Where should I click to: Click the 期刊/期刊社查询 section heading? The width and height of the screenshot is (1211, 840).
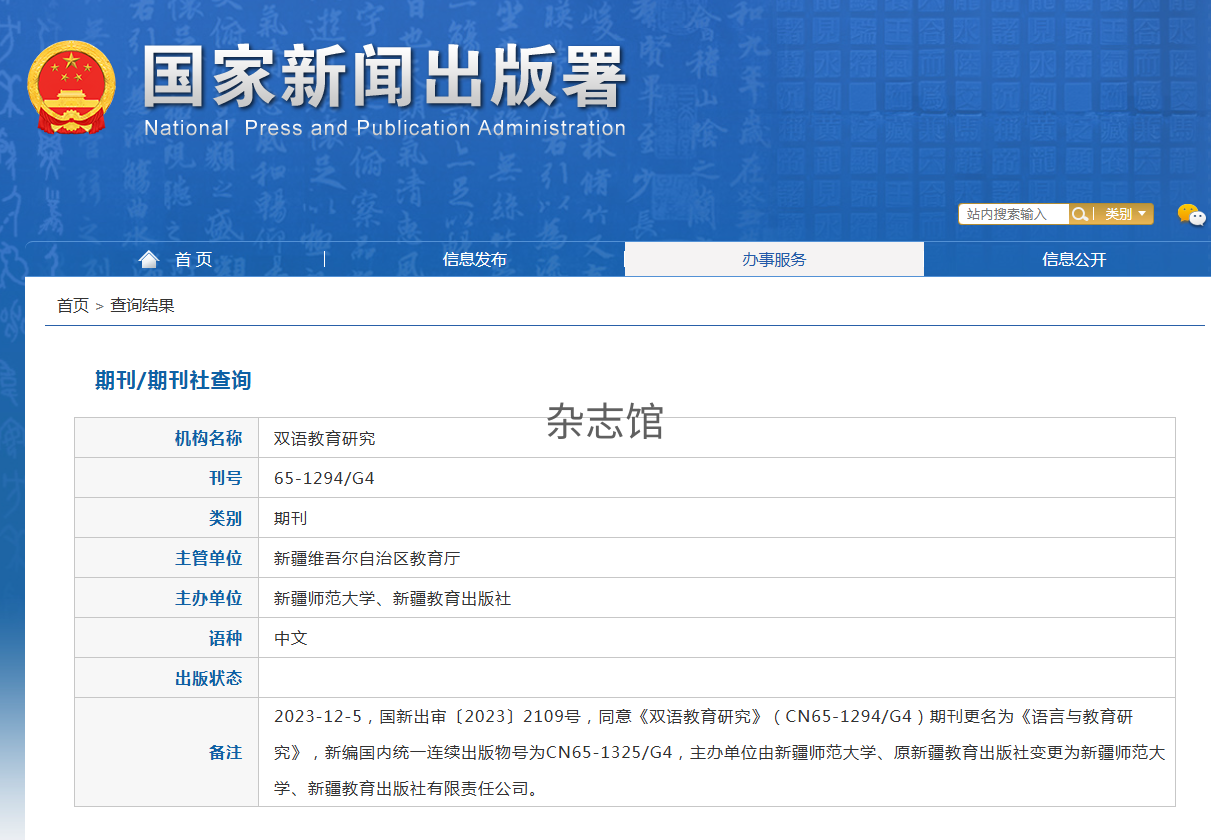(x=173, y=380)
